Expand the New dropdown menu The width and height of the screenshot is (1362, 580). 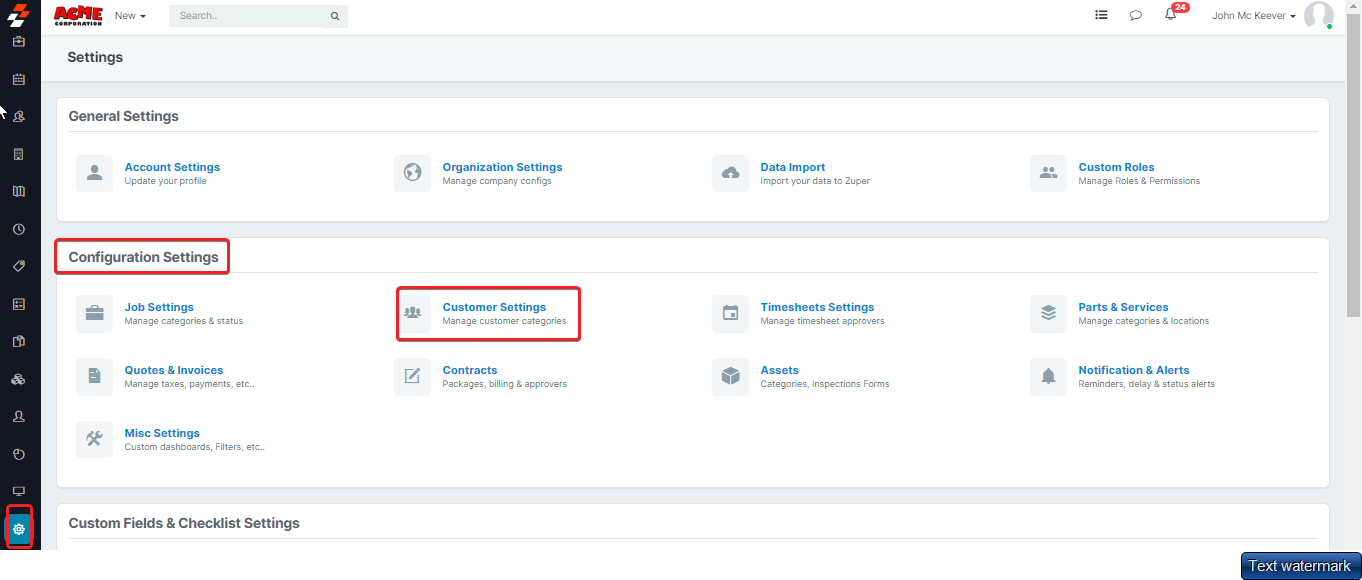pyautogui.click(x=130, y=16)
